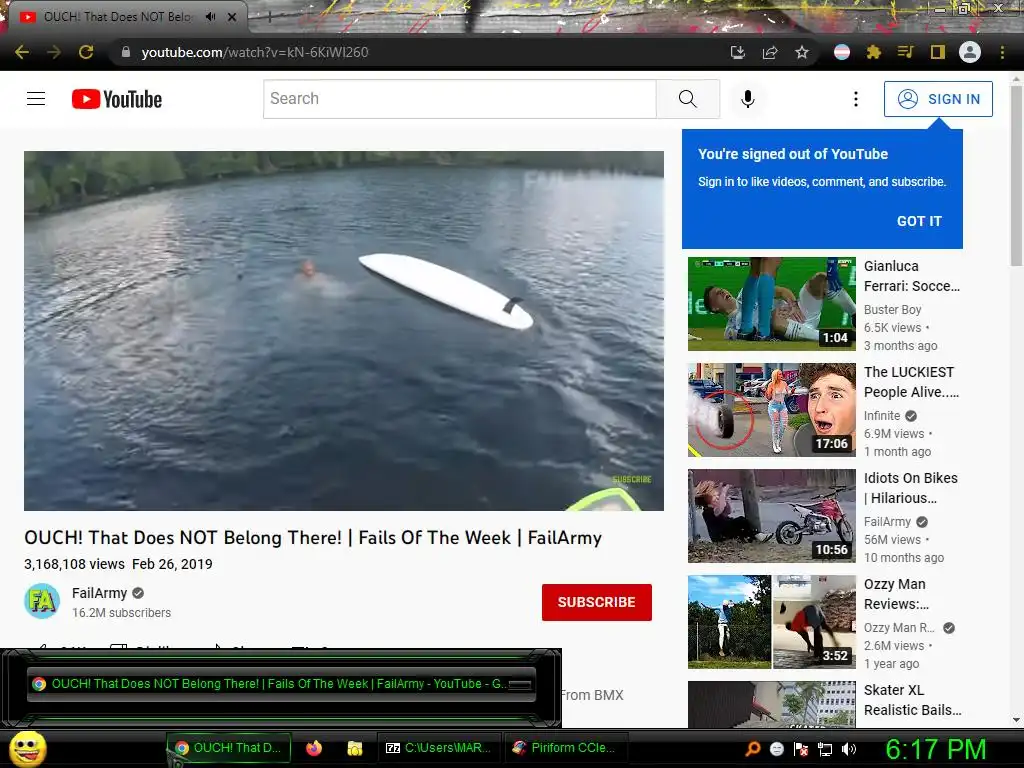This screenshot has height=768, width=1024.
Task: Click the smiley Start button
Action: [28, 749]
